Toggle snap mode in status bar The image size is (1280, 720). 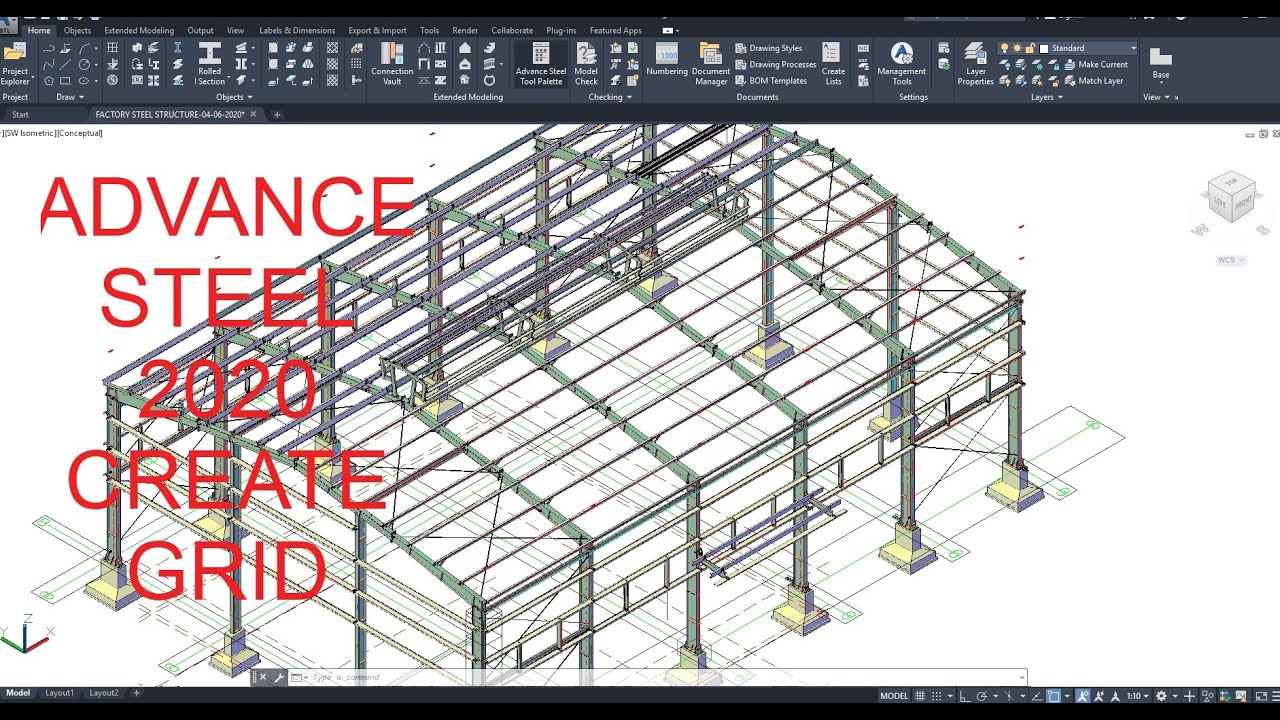[935, 695]
